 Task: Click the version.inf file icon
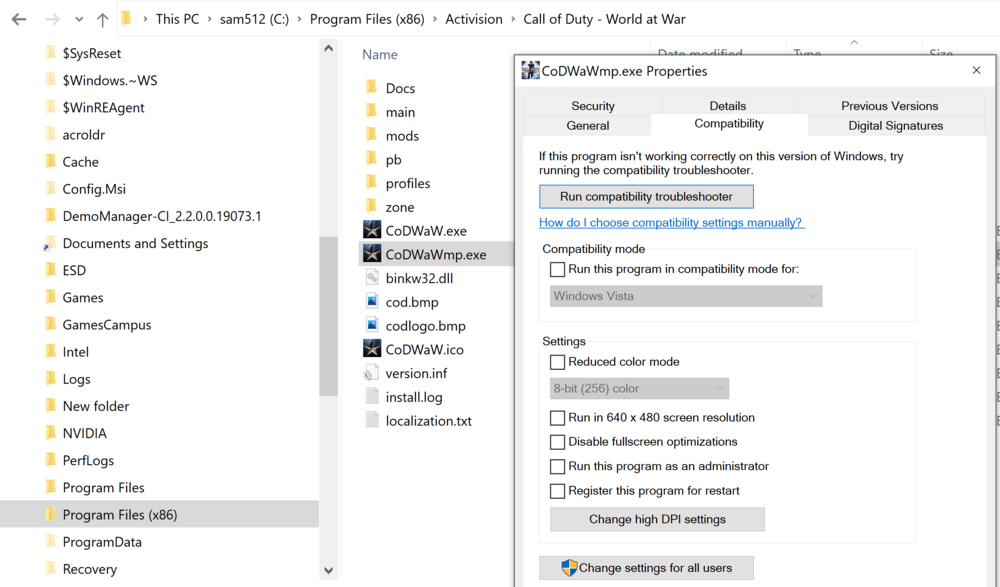(372, 373)
